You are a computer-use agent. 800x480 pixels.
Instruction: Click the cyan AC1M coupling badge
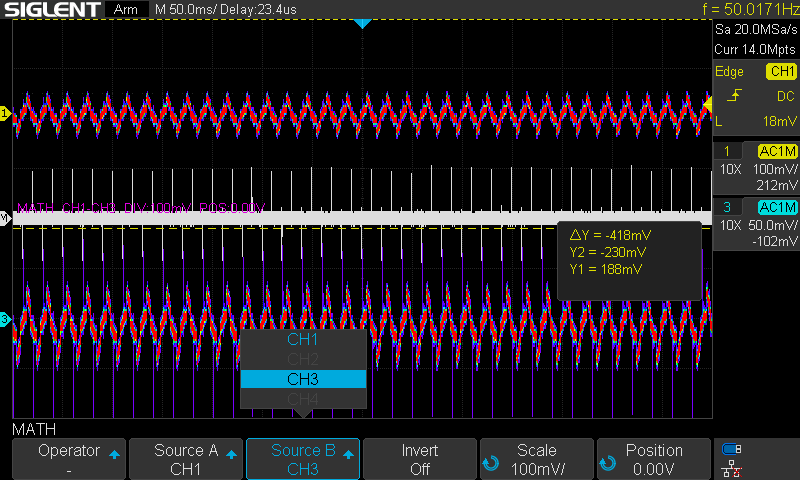pyautogui.click(x=777, y=207)
